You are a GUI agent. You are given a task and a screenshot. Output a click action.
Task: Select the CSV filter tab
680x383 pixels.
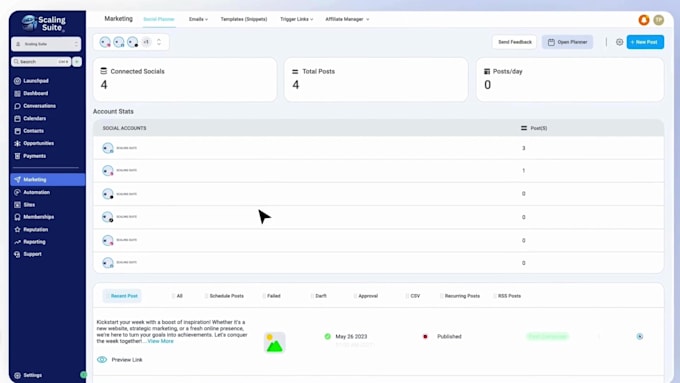point(413,296)
